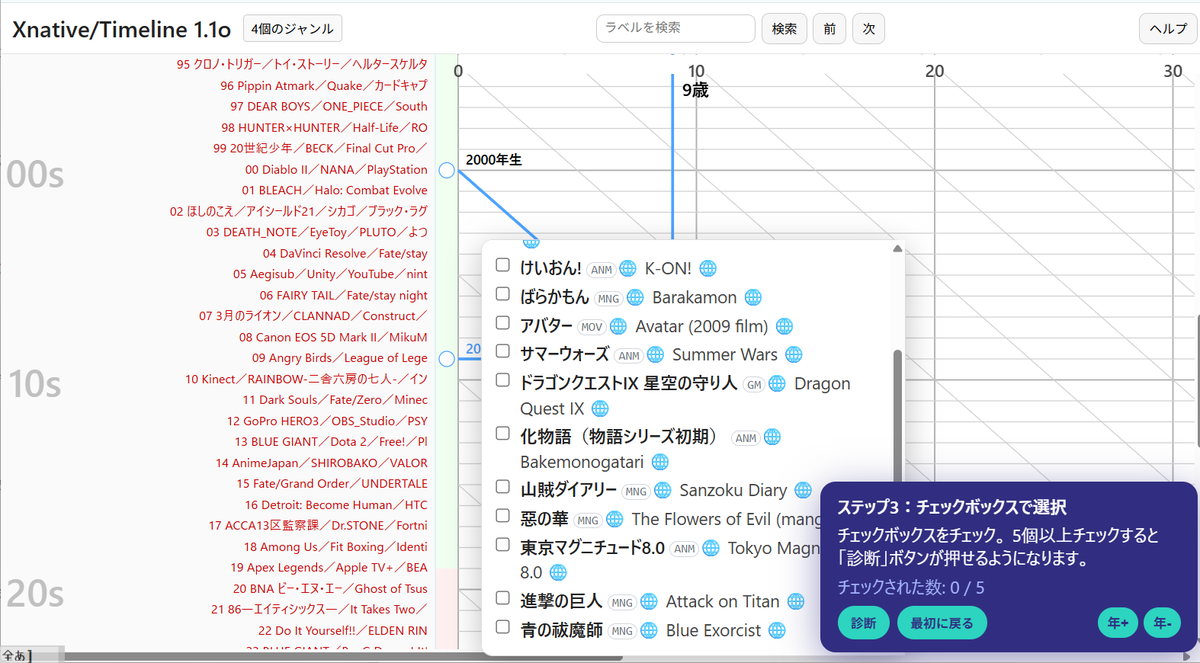The image size is (1200, 663).
Task: Click globe icon beside アバター MOV tag
Action: (x=616, y=326)
